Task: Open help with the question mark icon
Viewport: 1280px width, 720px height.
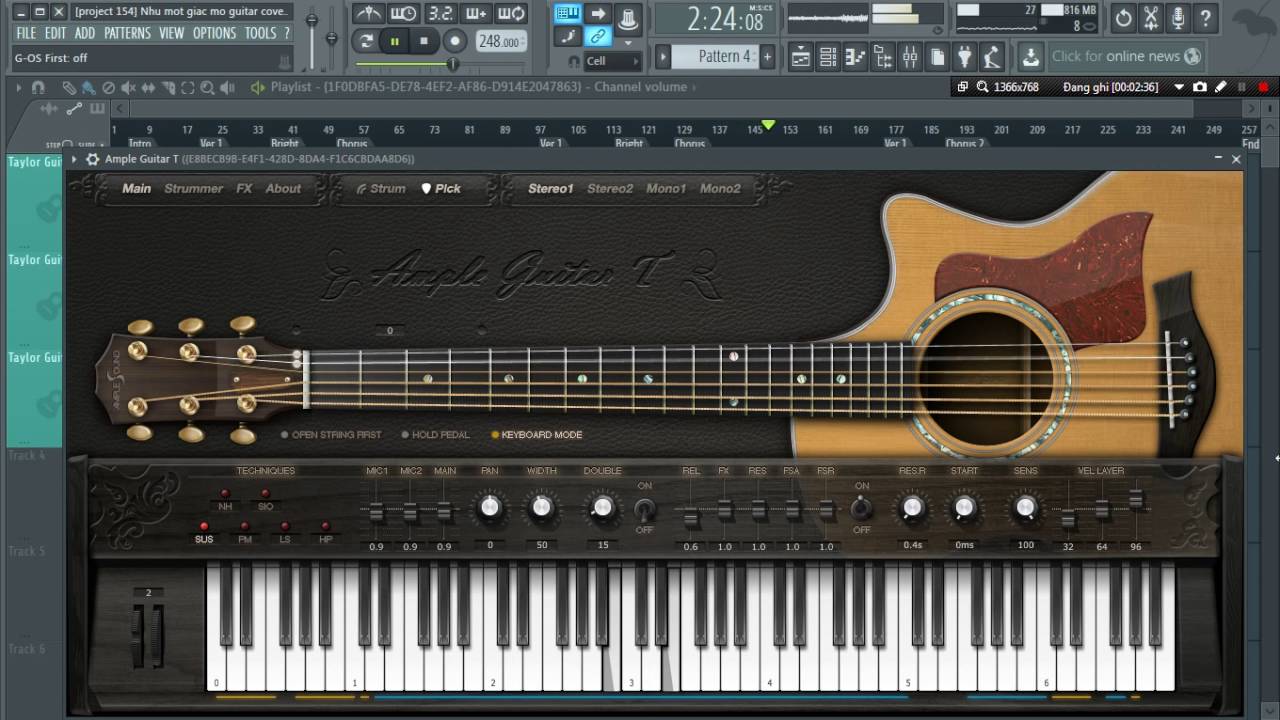Action: pyautogui.click(x=1205, y=17)
